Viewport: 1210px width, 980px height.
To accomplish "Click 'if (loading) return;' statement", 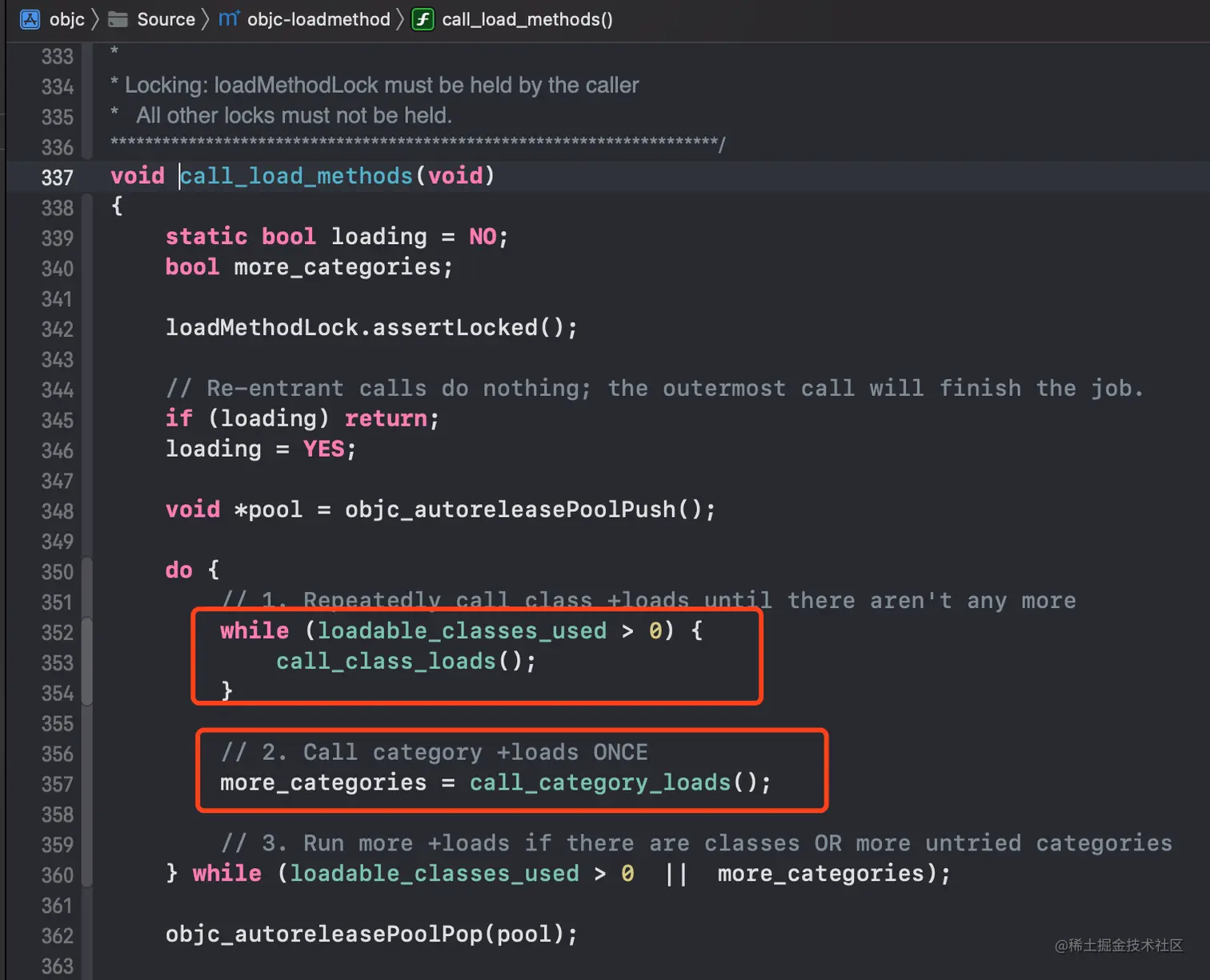I will (x=302, y=418).
